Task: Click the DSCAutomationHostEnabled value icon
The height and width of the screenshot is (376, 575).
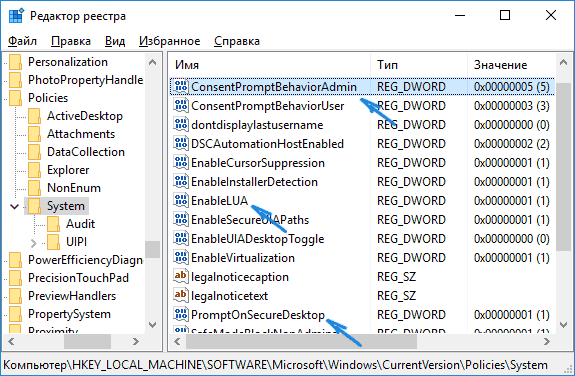Action: tap(181, 144)
